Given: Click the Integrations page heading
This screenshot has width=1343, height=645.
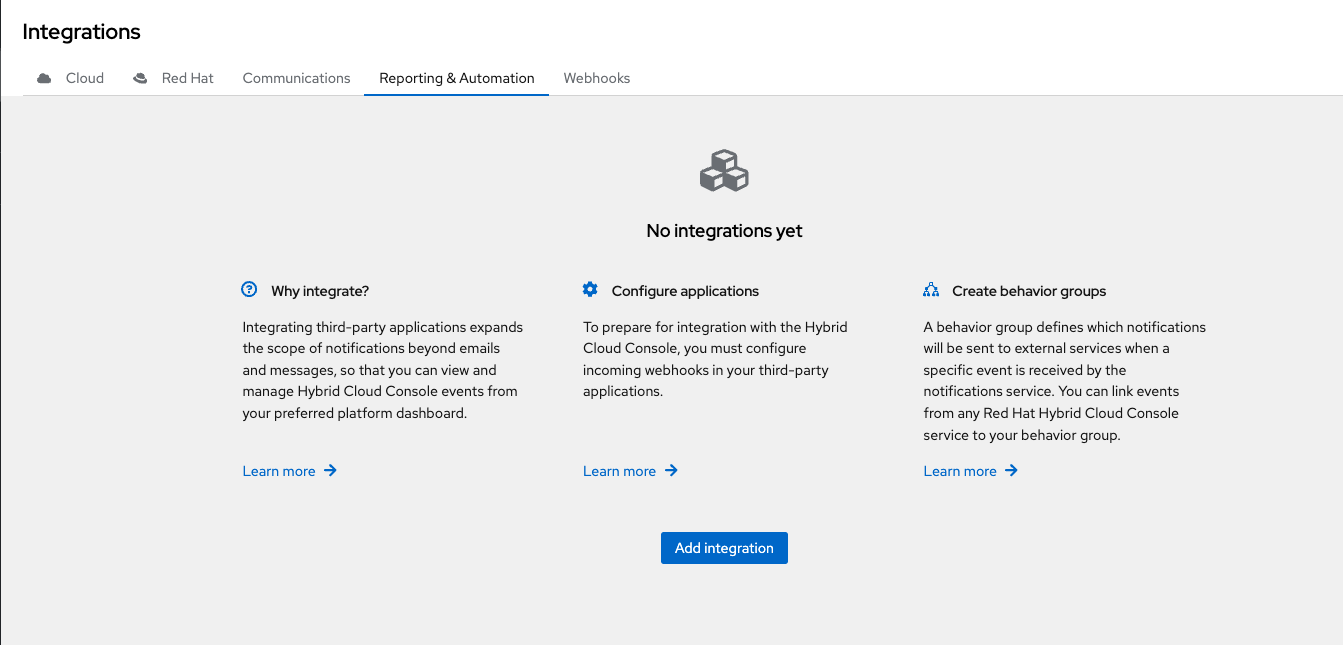Looking at the screenshot, I should 81,32.
